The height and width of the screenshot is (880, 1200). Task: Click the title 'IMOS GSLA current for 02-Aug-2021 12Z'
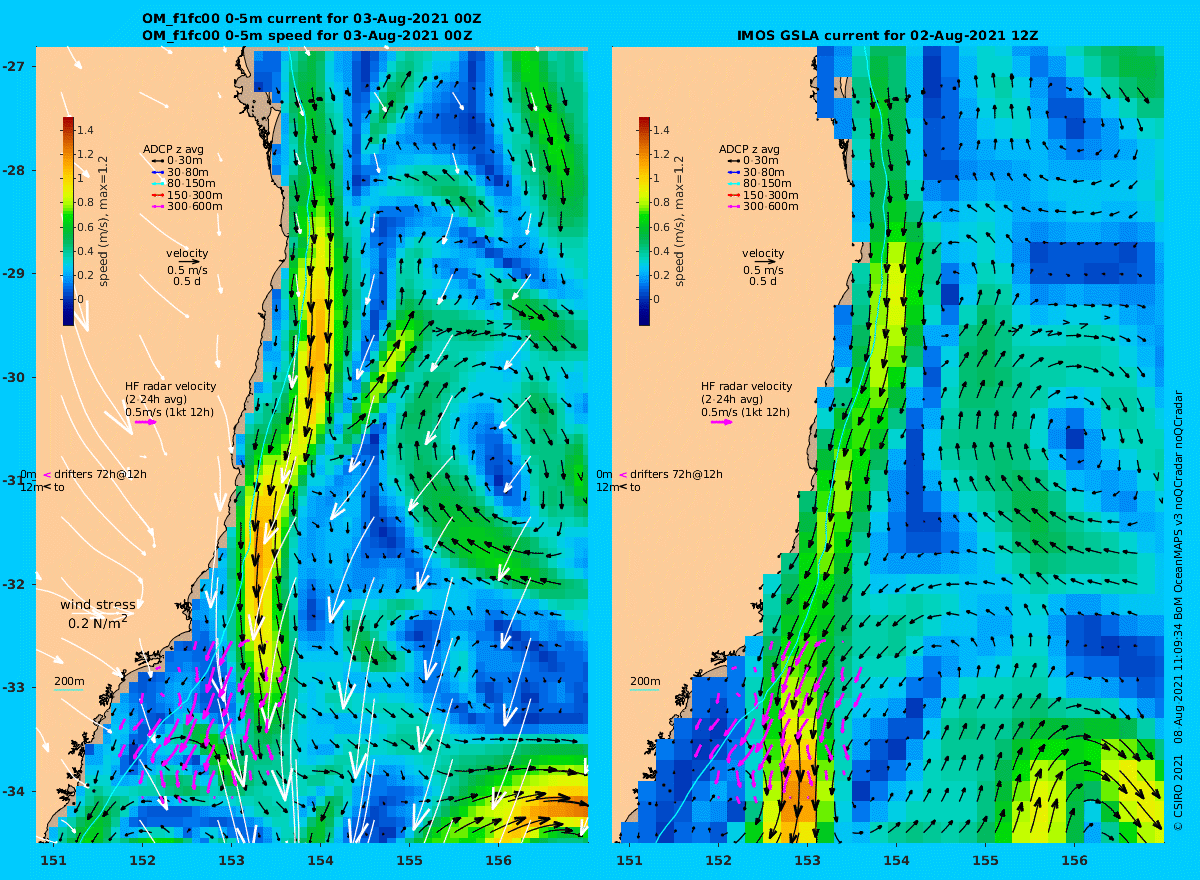(x=887, y=35)
